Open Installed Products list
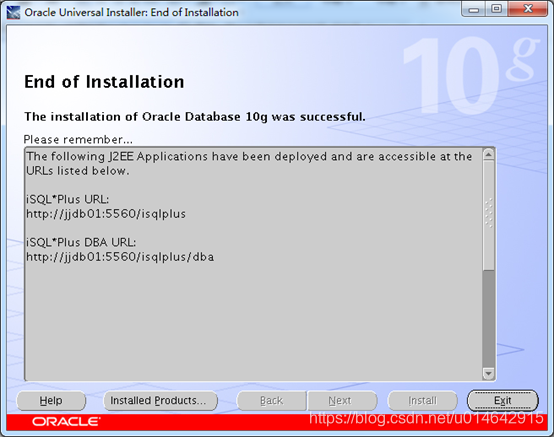The image size is (554, 437). [x=160, y=401]
